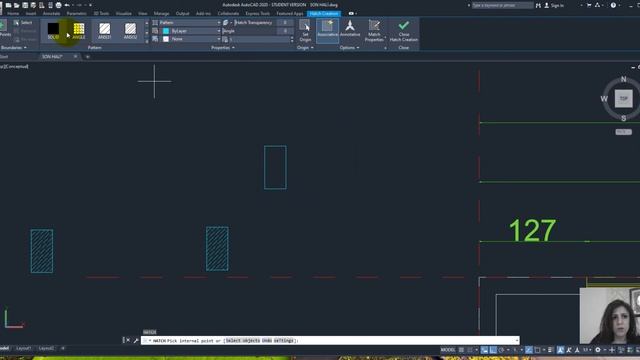640x360 pixels.
Task: Adjust the Hatch Transparency slider
Action: (264, 23)
